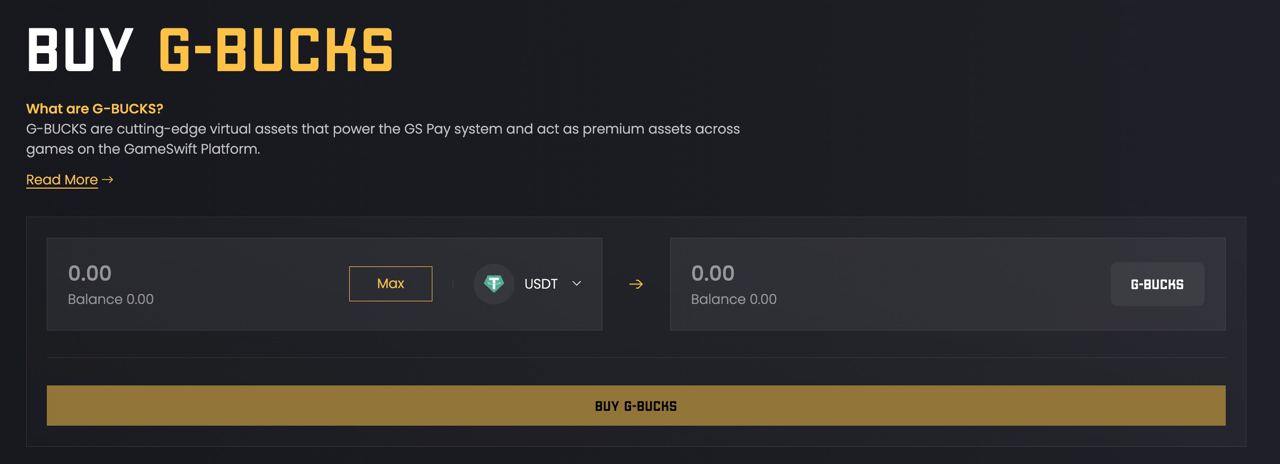Click the yellow arrow between the two panels
This screenshot has width=1280, height=464.
pos(636,284)
